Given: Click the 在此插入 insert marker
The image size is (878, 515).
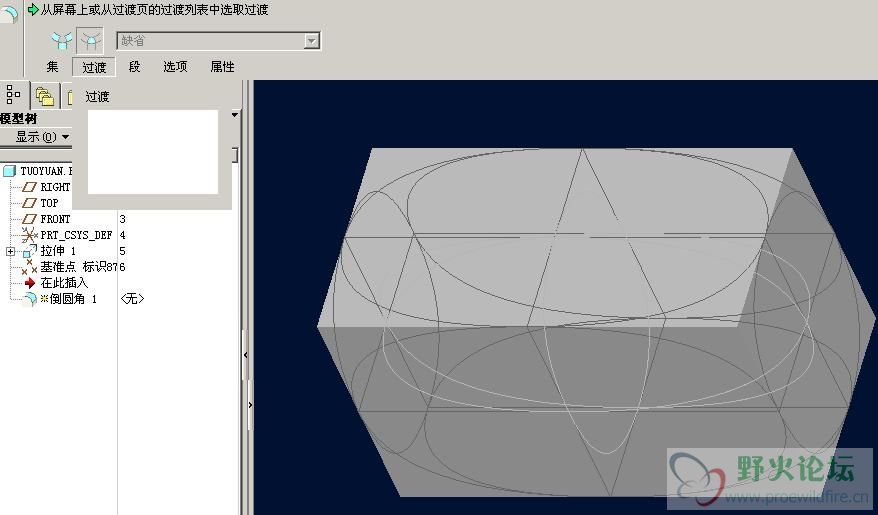Looking at the screenshot, I should point(64,283).
